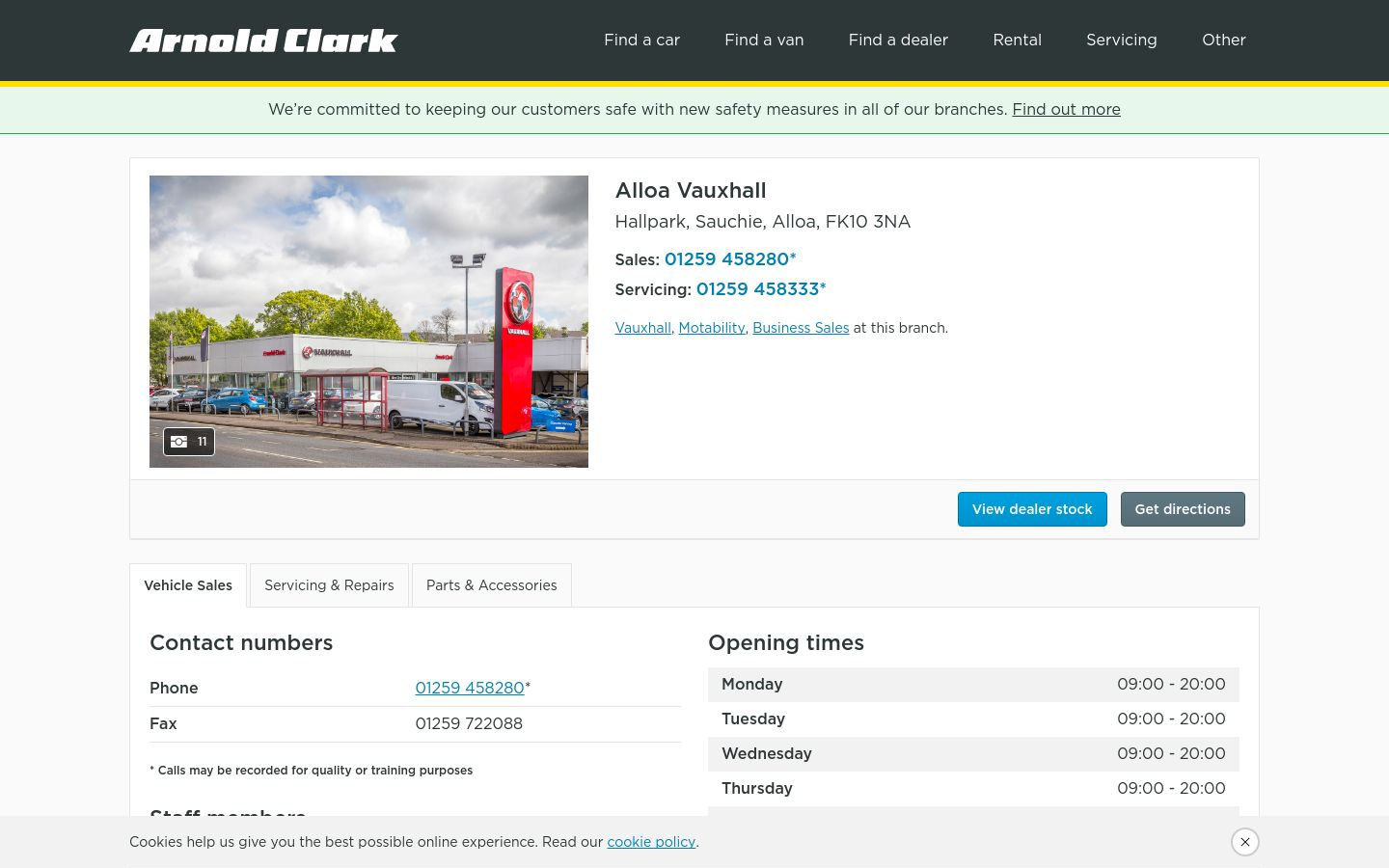1389x868 pixels.
Task: Open the Find a car menu
Action: (x=641, y=40)
